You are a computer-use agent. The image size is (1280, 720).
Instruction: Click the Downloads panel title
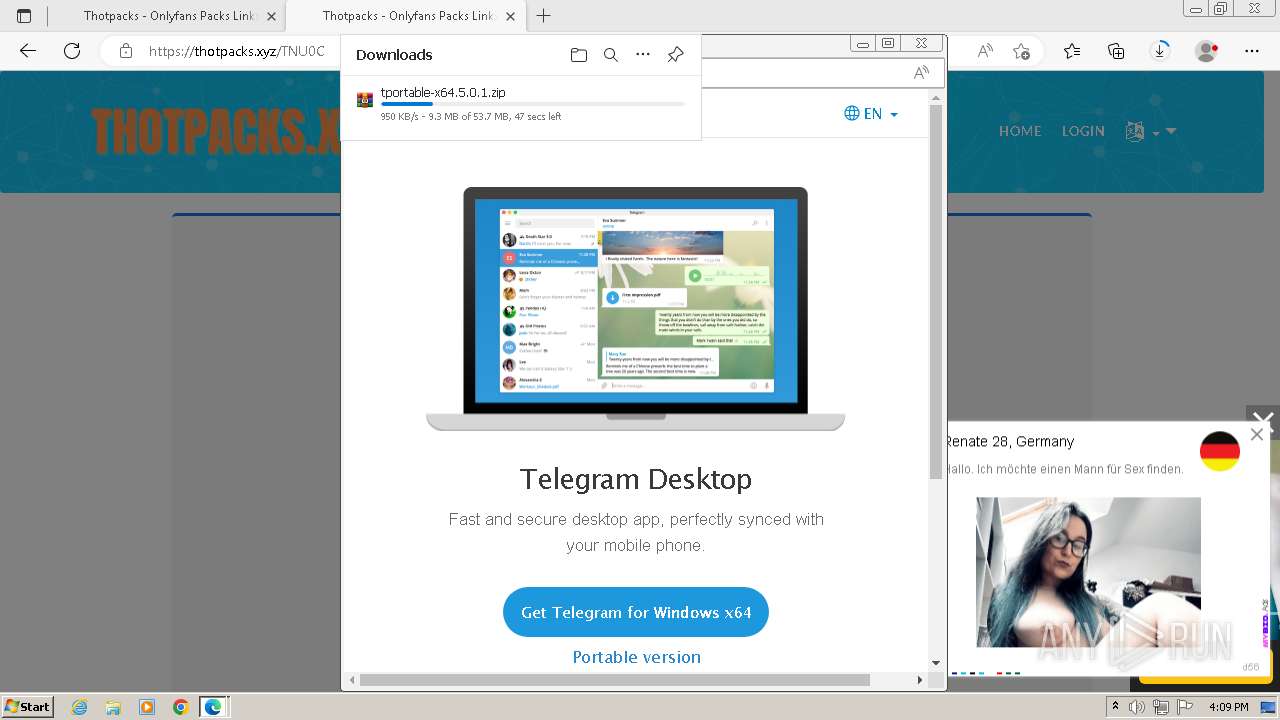pos(394,55)
